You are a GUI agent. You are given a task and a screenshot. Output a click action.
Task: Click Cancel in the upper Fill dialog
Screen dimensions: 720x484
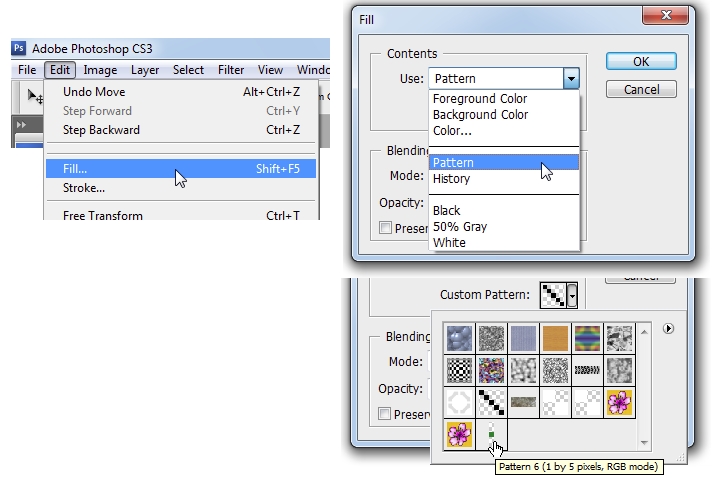[641, 89]
